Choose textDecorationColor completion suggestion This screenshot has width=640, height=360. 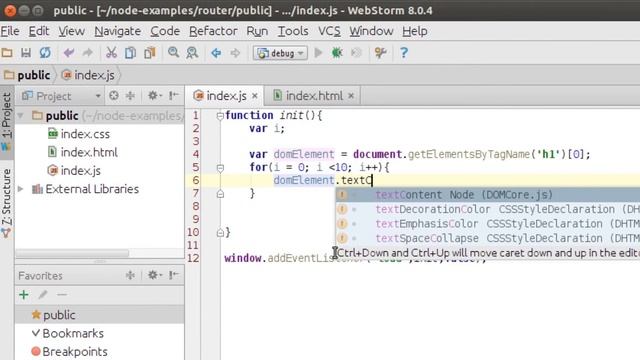tap(488, 209)
